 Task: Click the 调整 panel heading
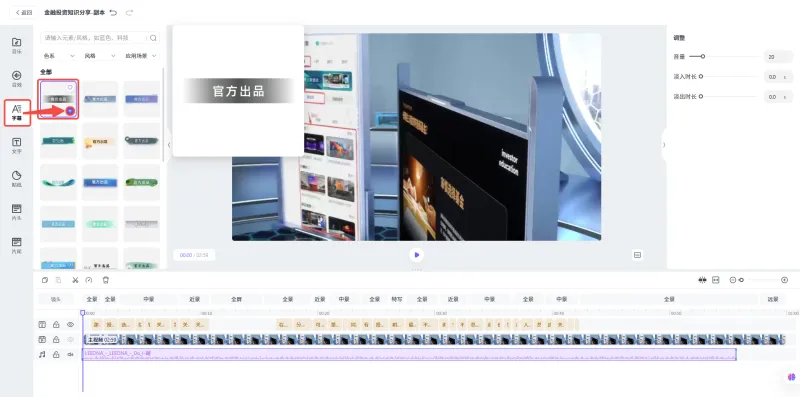click(679, 38)
